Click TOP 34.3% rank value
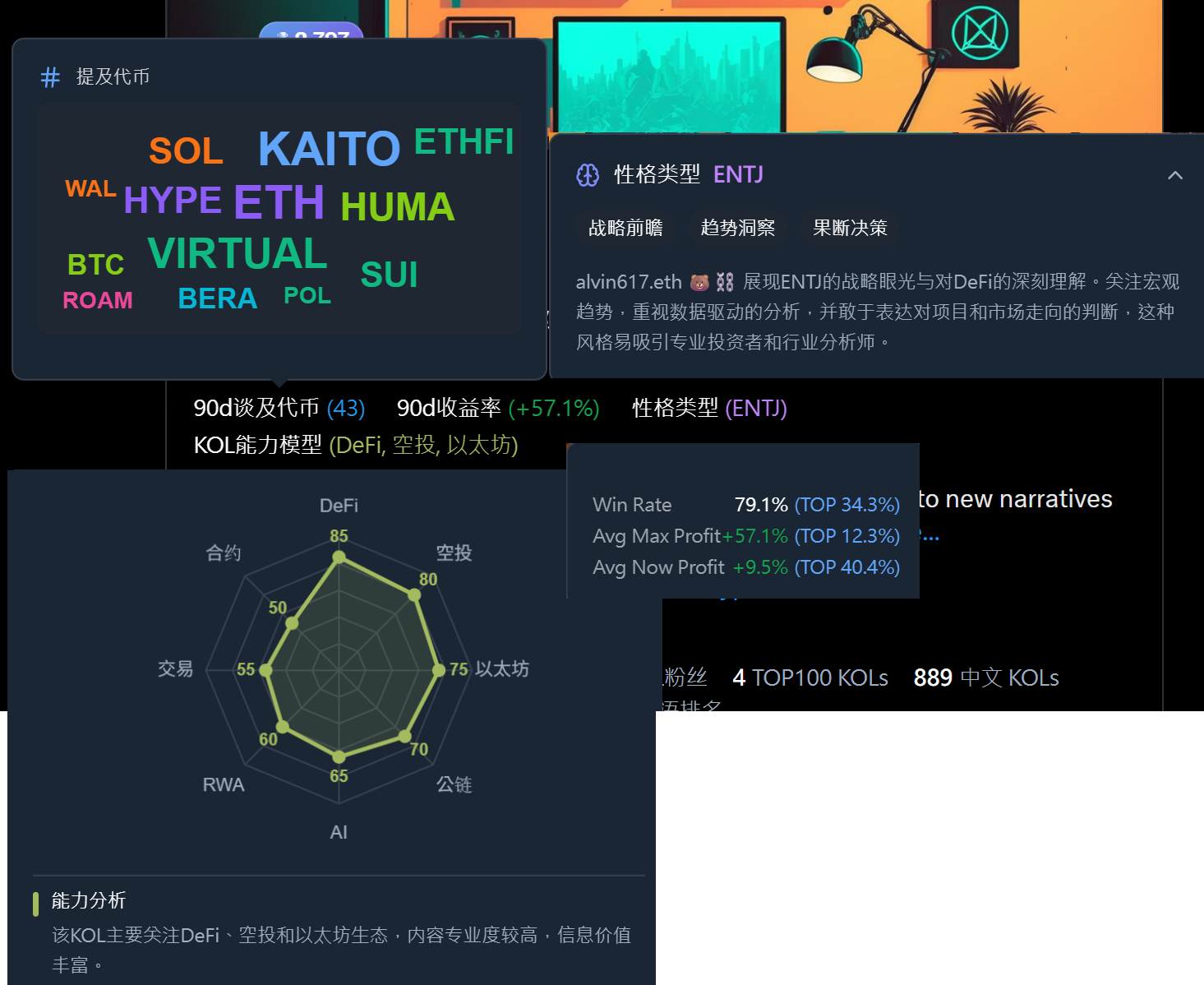Screen dimensions: 1204x985 847,505
